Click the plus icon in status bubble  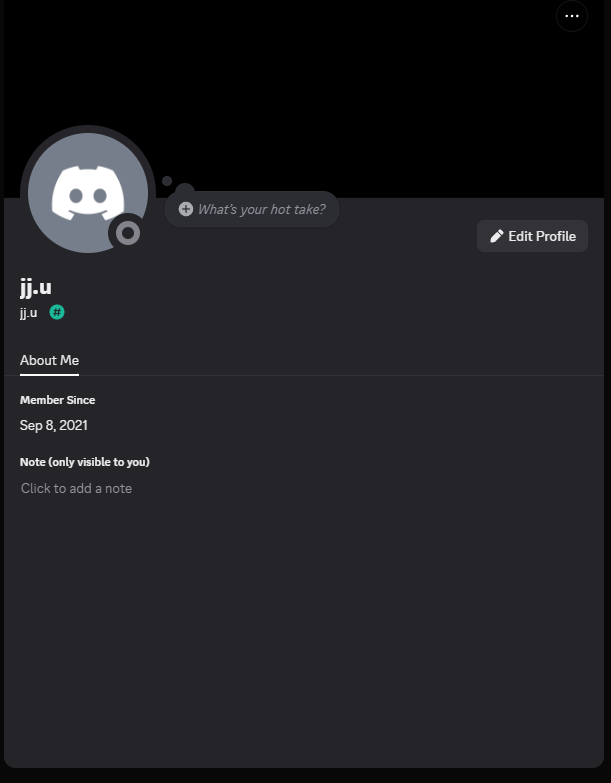click(186, 209)
